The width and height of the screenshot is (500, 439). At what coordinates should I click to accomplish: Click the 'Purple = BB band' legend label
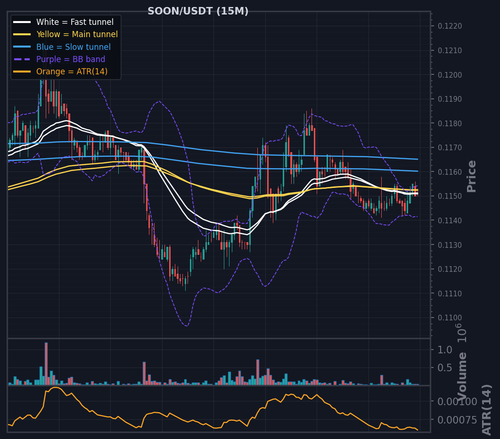[x=71, y=59]
